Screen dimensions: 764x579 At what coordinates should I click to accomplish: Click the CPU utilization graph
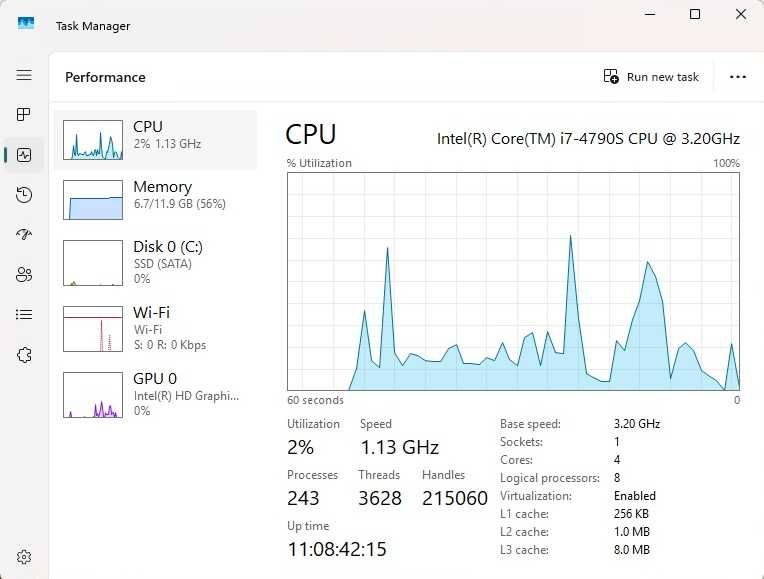coord(513,281)
